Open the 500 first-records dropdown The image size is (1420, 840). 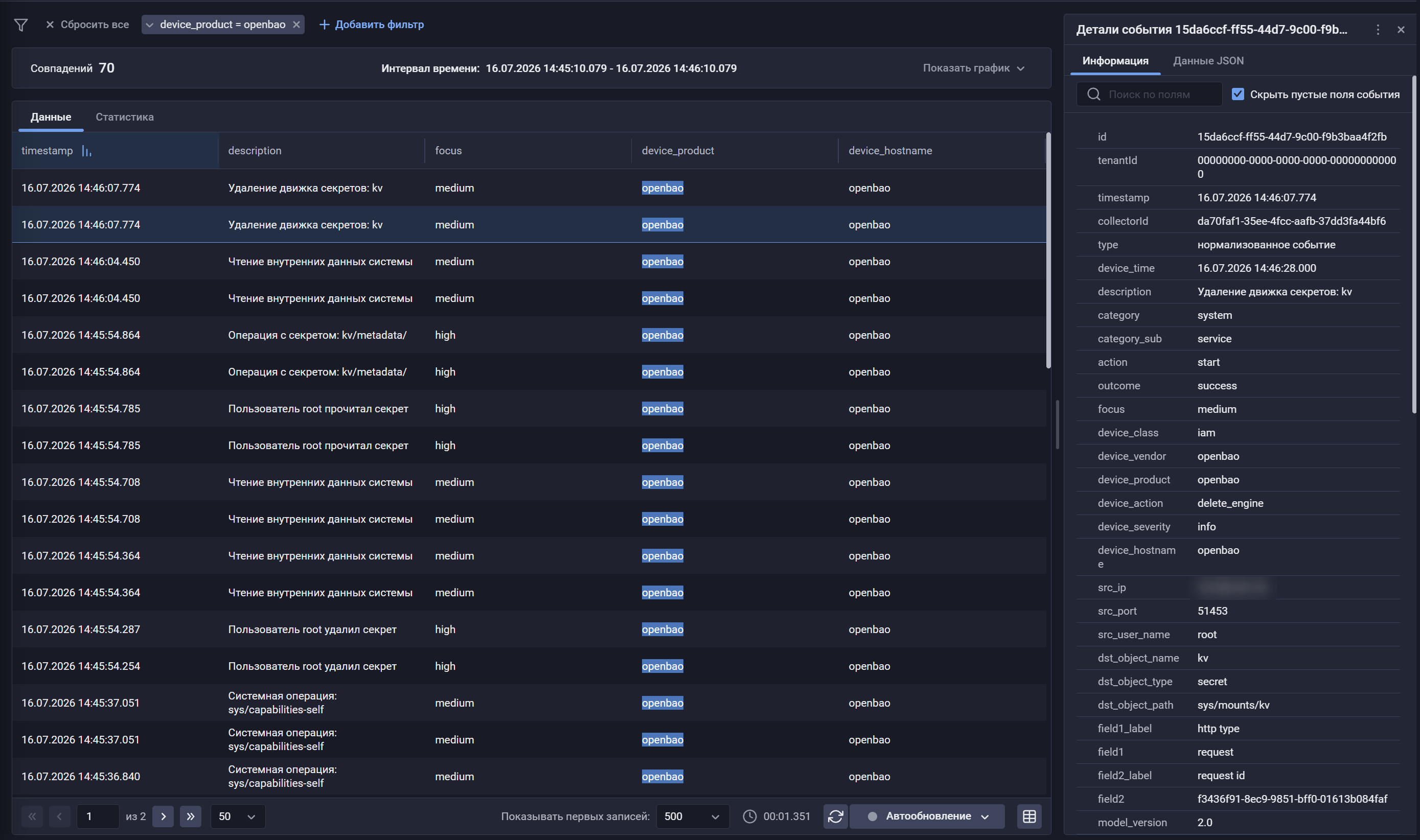click(693, 816)
